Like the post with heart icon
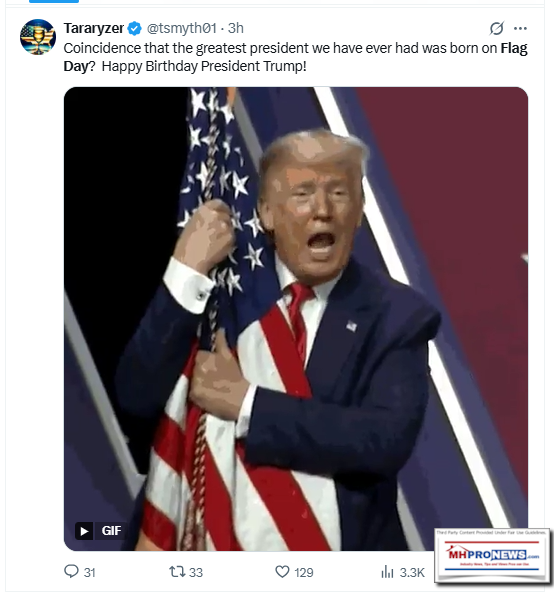 282,572
